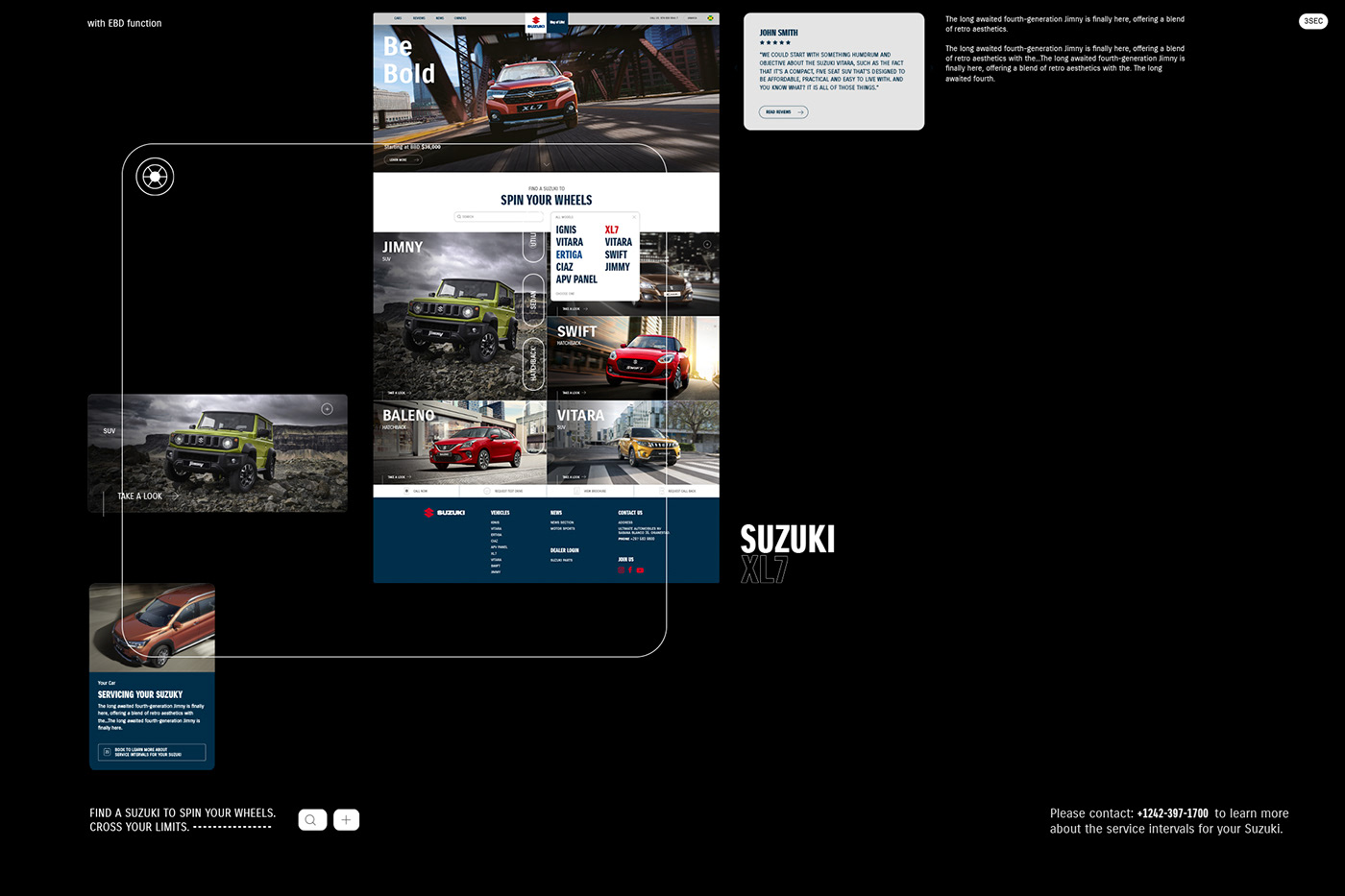This screenshot has width=1345, height=896.
Task: Click Take a Look on Vitara card
Action: pyautogui.click(x=574, y=477)
